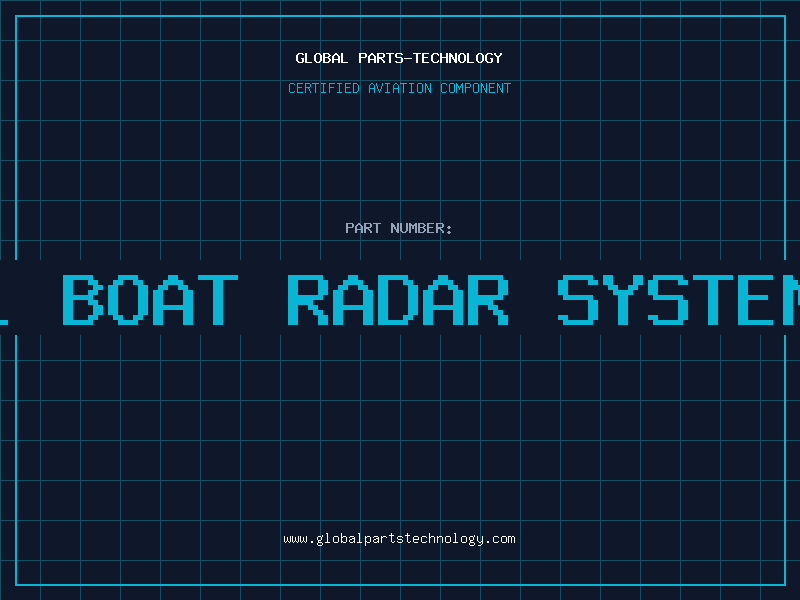This screenshot has width=800, height=600.
Task: Click the word SYSTEM in the banner
Action: point(680,300)
